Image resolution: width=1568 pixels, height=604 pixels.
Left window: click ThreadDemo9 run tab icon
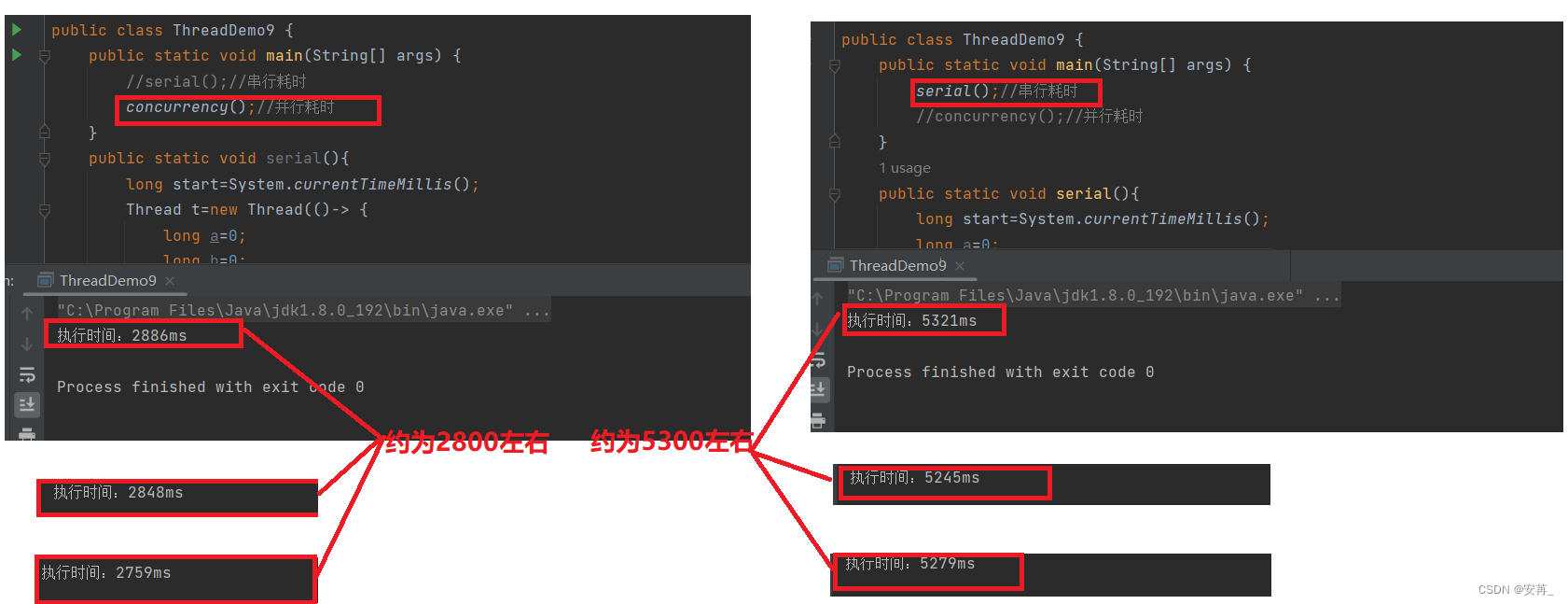tap(45, 280)
